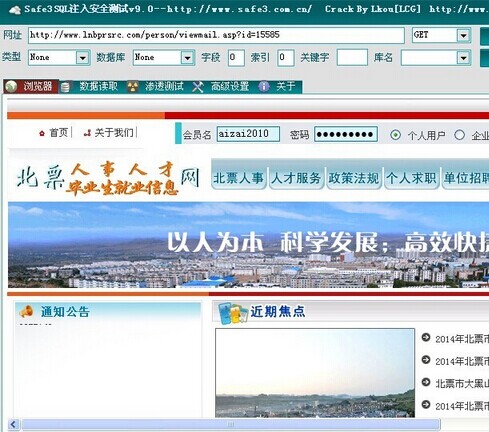Click the info icon beside 关于
This screenshot has width=489, height=432.
[264, 87]
